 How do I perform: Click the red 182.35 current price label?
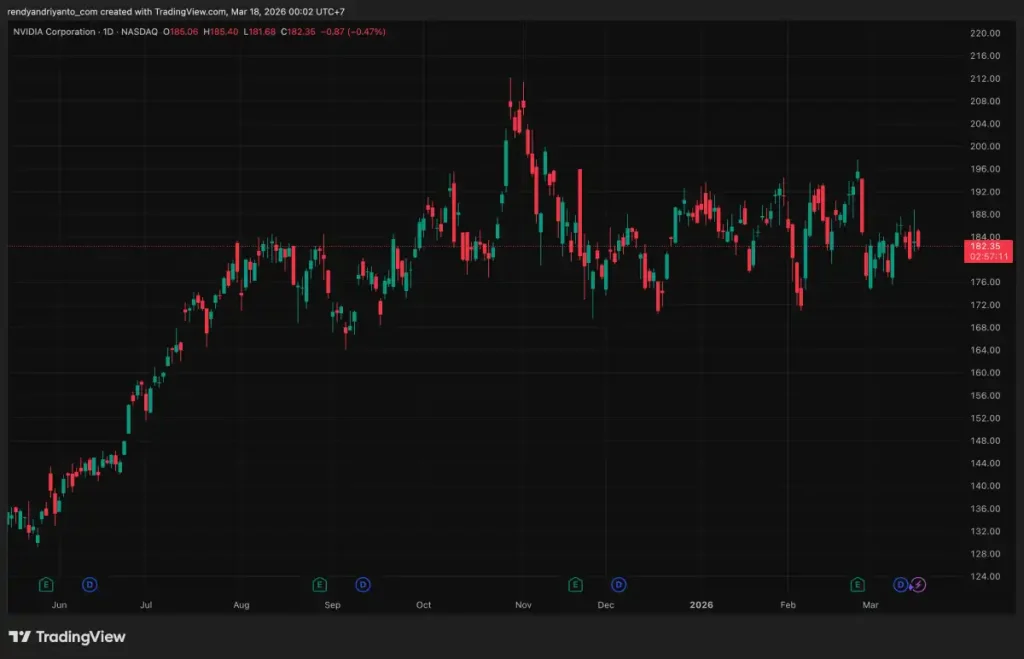tap(985, 246)
